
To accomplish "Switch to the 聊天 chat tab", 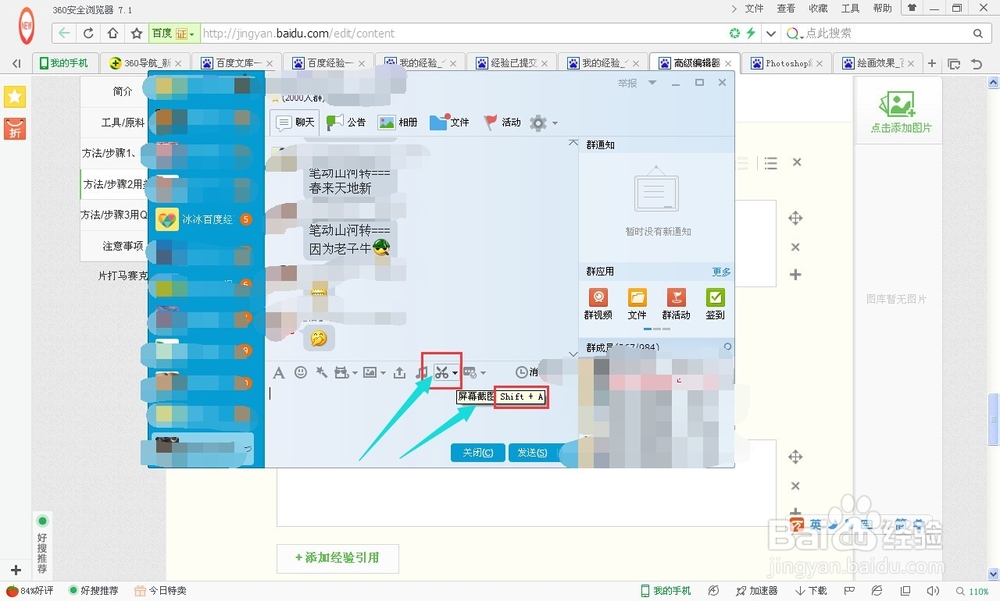I will click(x=298, y=122).
